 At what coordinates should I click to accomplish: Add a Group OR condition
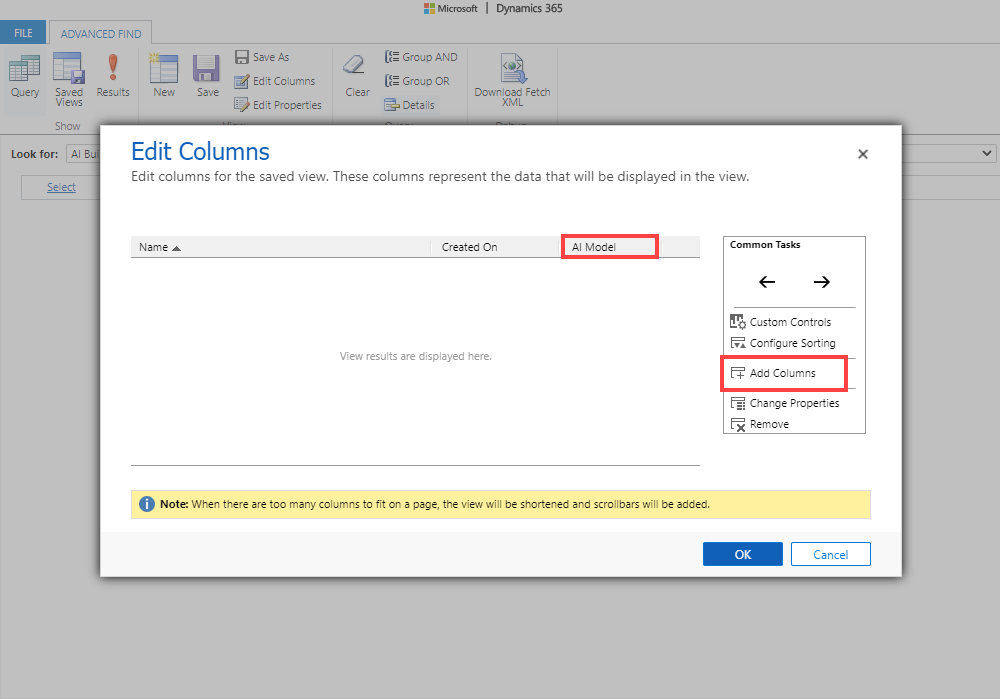[417, 81]
